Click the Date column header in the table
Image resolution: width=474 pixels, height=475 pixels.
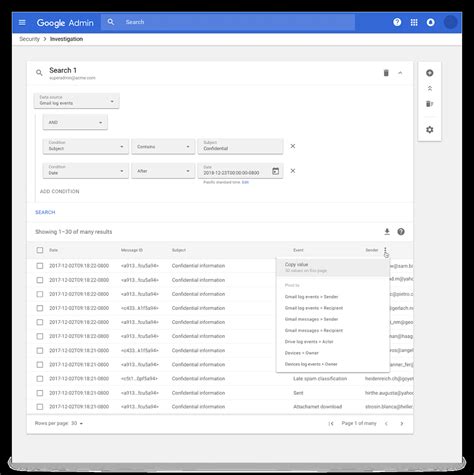pyautogui.click(x=53, y=250)
